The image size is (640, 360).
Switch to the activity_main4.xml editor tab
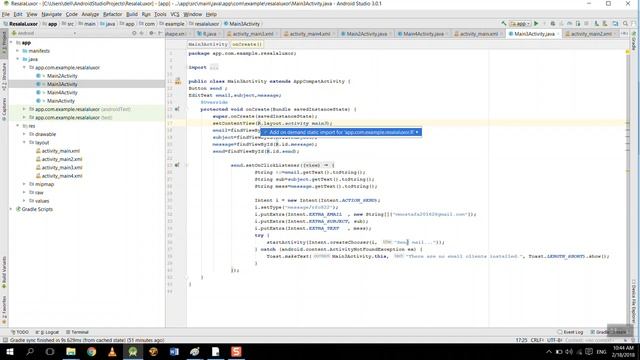click(309, 33)
